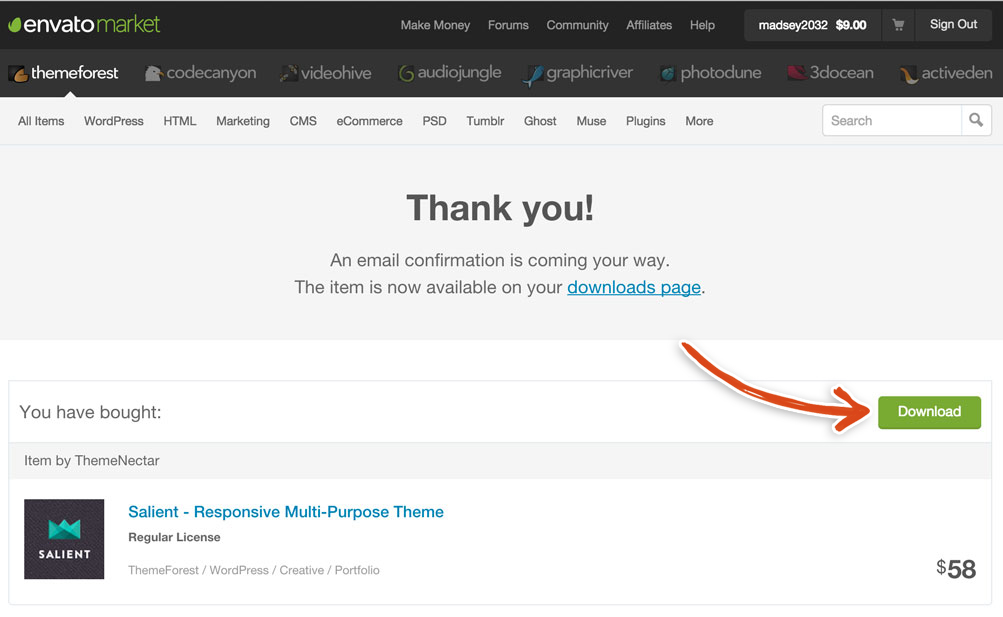The width and height of the screenshot is (1003, 617).
Task: Open the Marketing category
Action: click(243, 121)
